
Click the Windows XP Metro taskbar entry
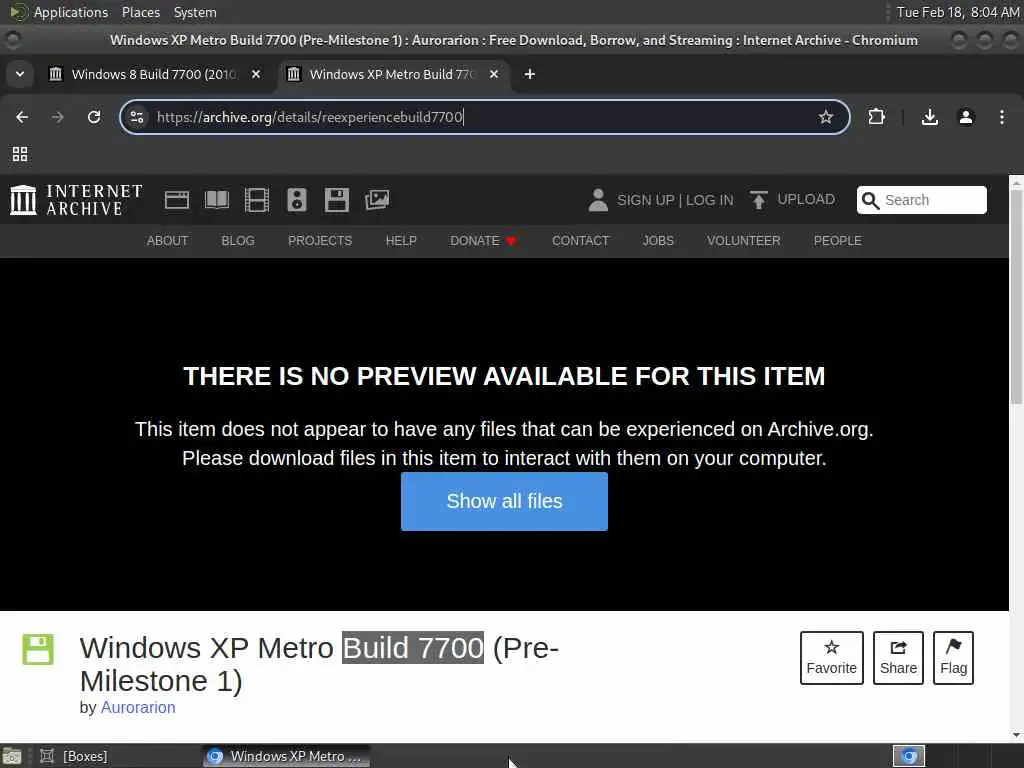click(x=285, y=756)
